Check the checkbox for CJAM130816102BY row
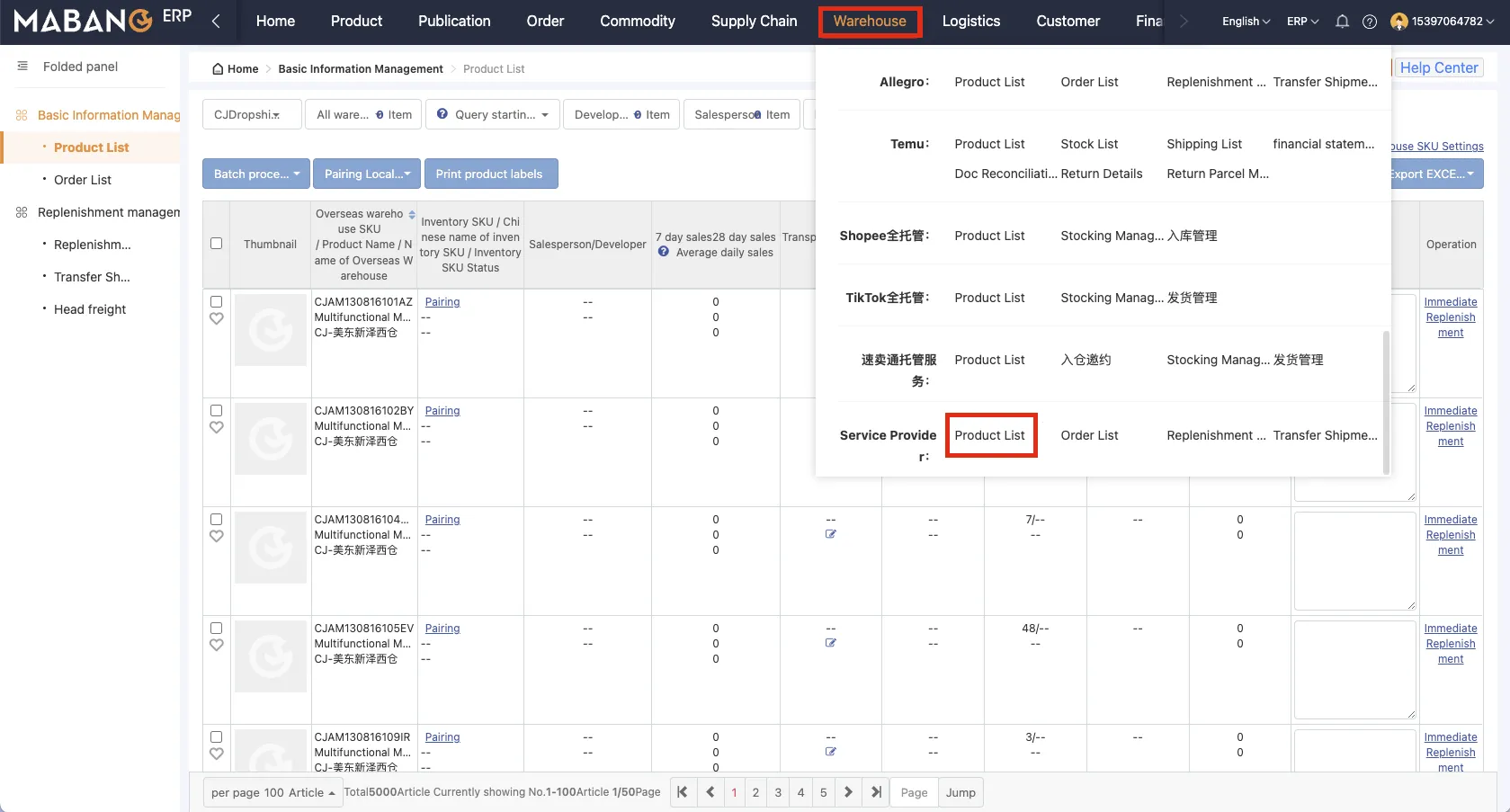 [x=216, y=411]
